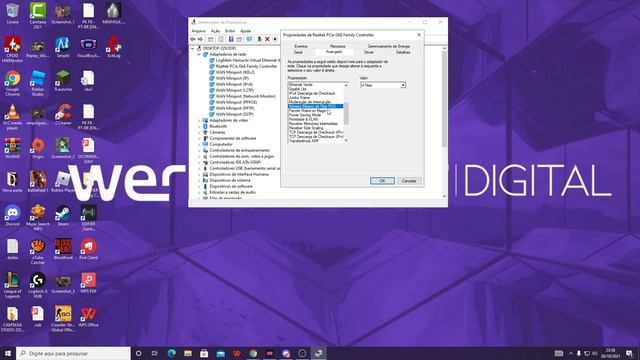Select Jumbo Frame in property list
Screen dimensions: 640x360
pyautogui.click(x=299, y=98)
